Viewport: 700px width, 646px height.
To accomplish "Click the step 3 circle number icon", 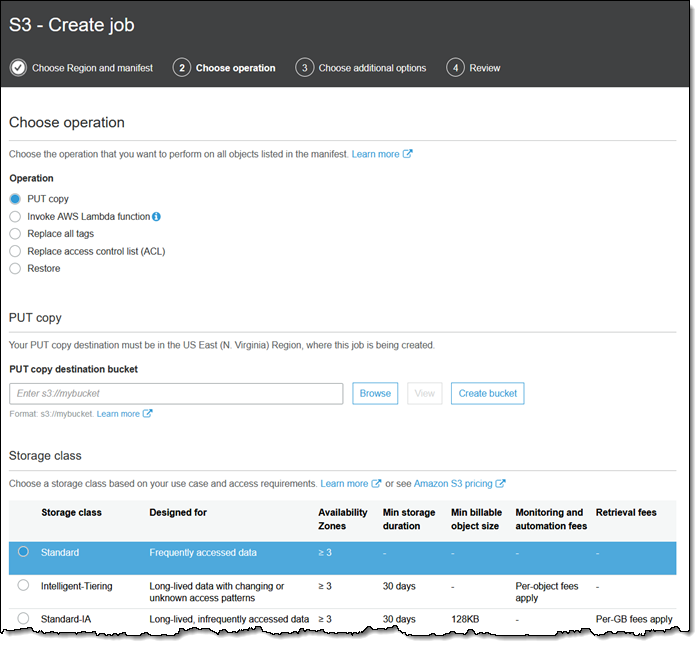I will (304, 68).
